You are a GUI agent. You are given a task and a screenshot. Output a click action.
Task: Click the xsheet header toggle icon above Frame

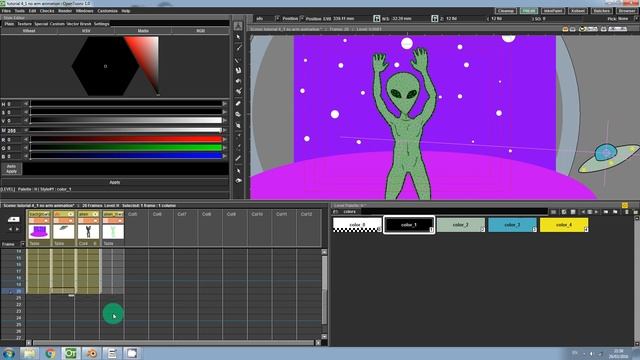[13, 220]
